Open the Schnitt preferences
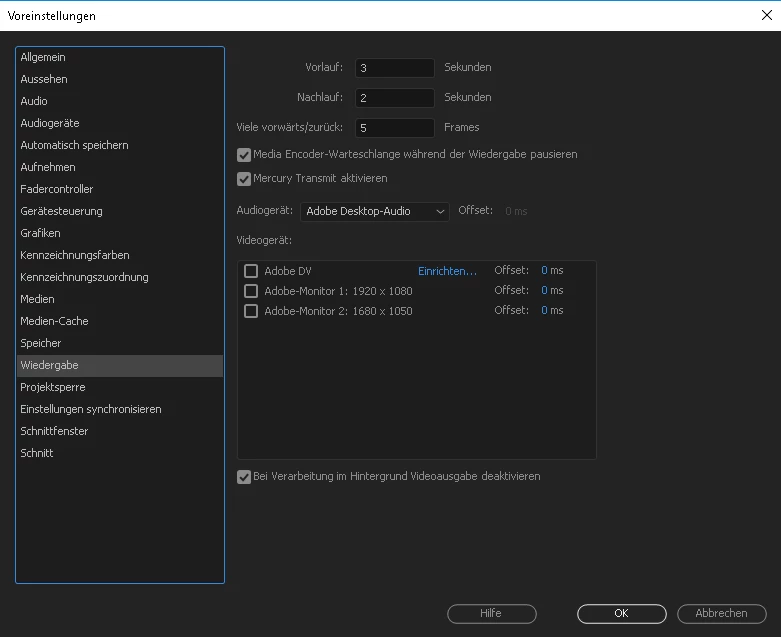 [x=120, y=453]
